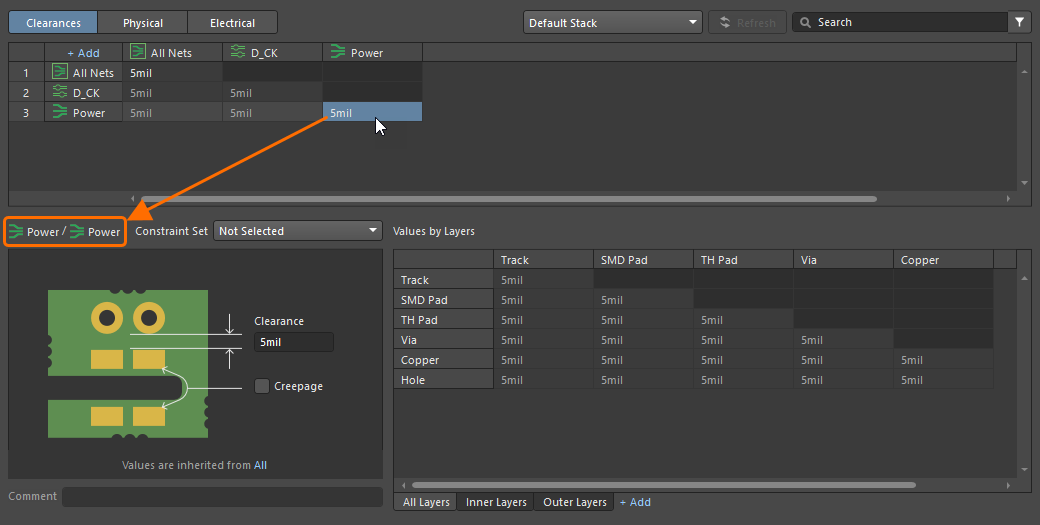Select the All Nets row icon
The height and width of the screenshot is (525, 1040).
[x=60, y=73]
